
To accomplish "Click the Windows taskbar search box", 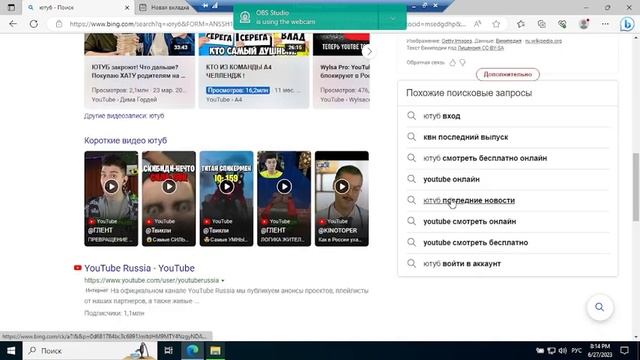I will (x=90, y=351).
